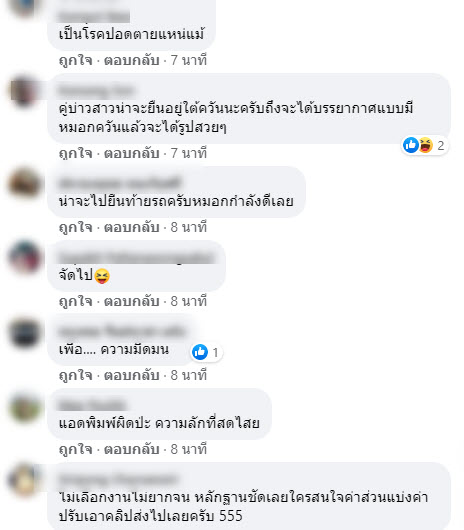This screenshot has width=464, height=530.
Task: Reply to the เป็นโรคปอดตายแหน่แม้ comment
Action: 131,60
